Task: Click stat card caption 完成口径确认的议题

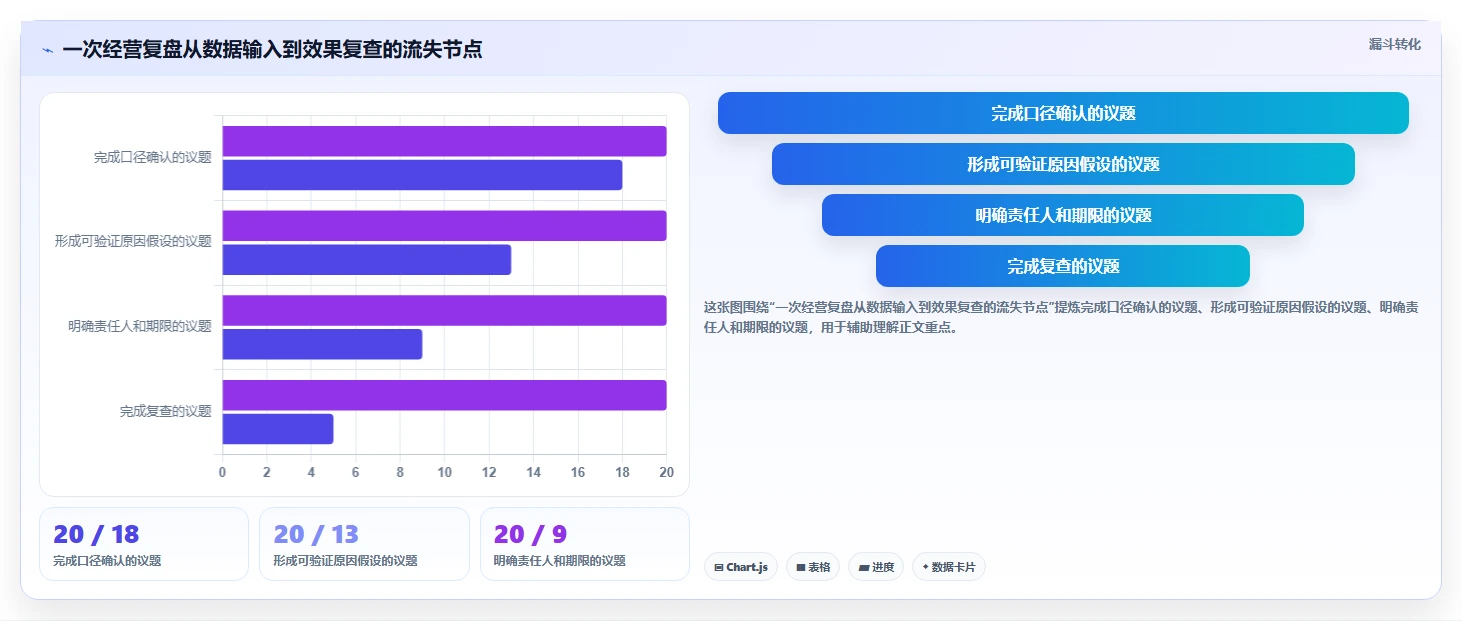Action: pos(107,561)
